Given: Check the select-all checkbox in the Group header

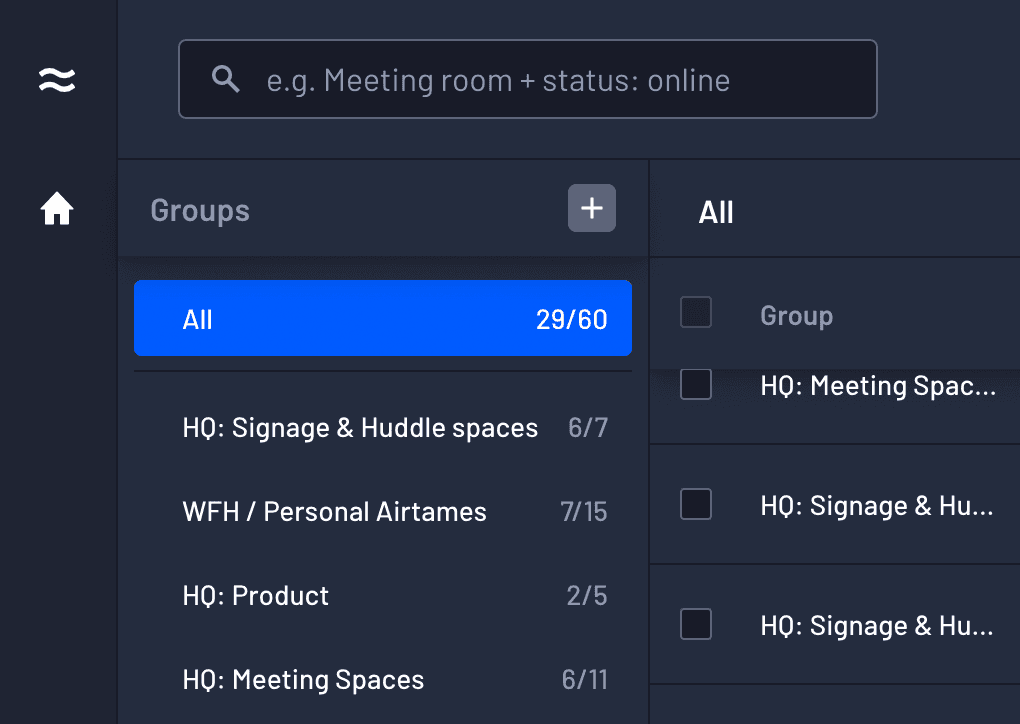Looking at the screenshot, I should [x=695, y=312].
